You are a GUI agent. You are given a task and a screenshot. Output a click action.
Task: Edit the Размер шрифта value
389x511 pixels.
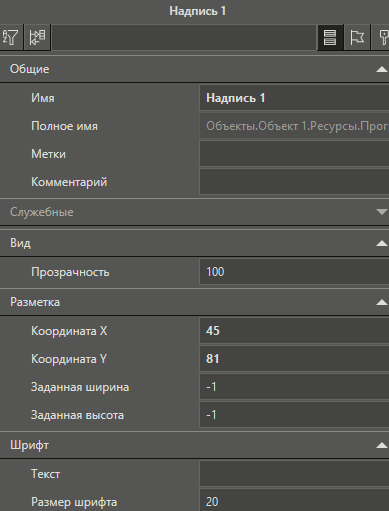pos(294,501)
